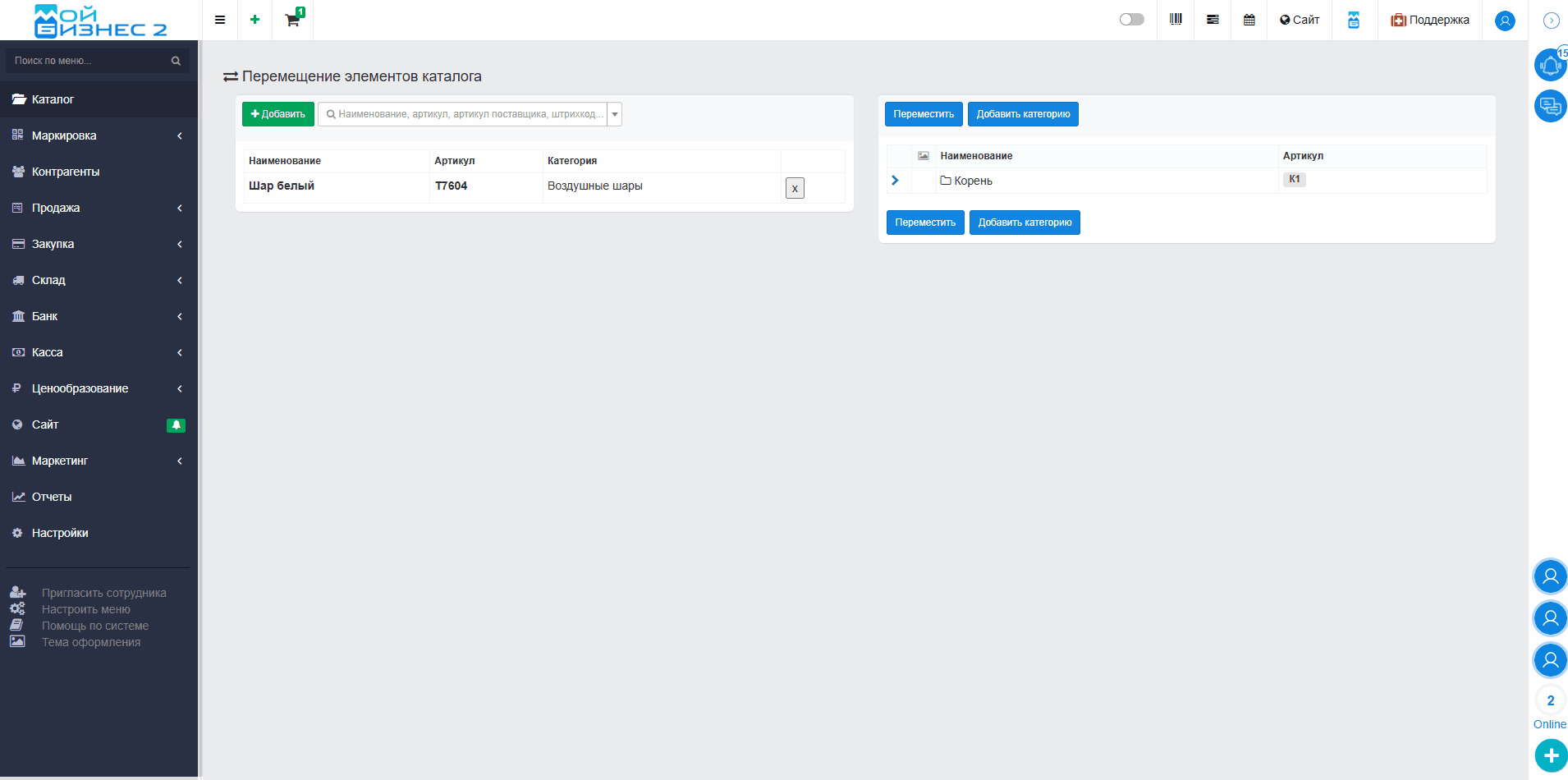
Task: Click the user profile avatar icon
Action: 1504,21
